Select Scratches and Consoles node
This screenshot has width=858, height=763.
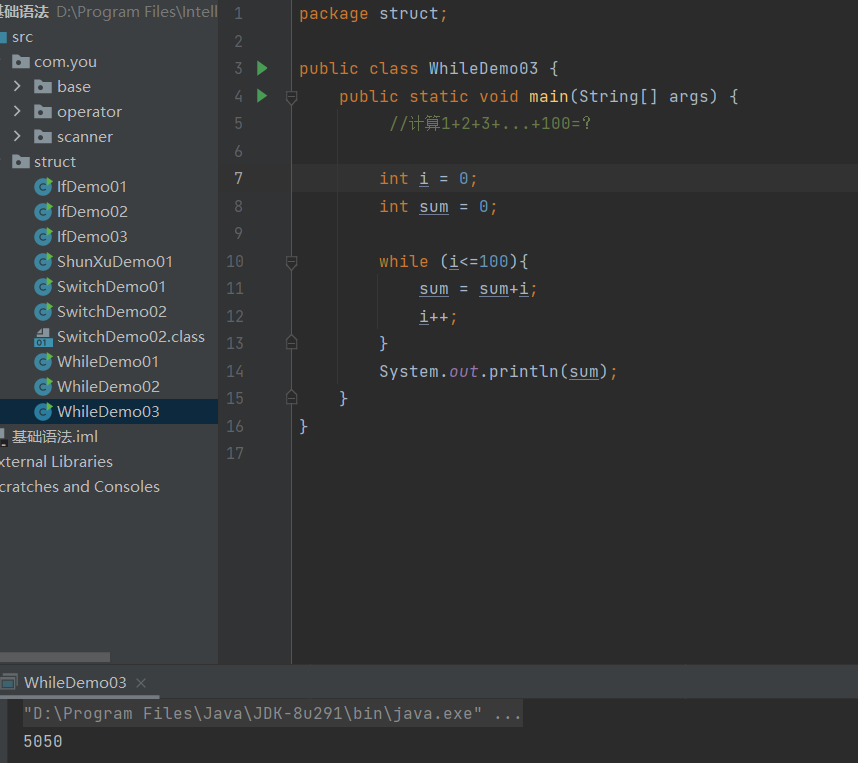[79, 487]
